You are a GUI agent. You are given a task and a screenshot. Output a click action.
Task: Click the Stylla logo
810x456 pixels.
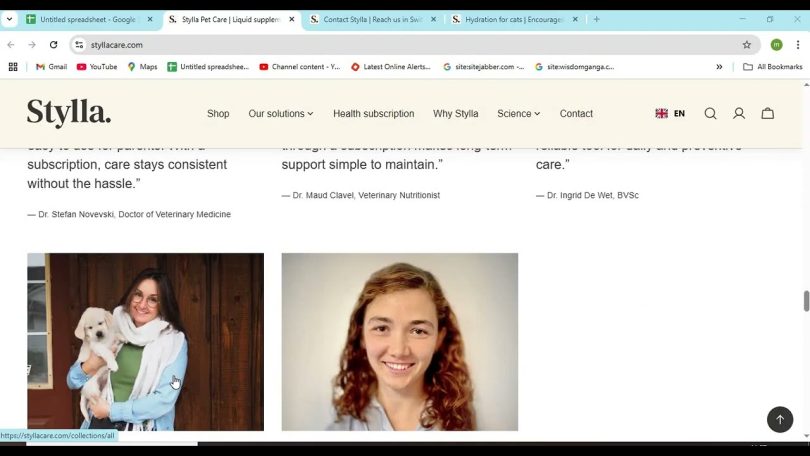point(69,113)
